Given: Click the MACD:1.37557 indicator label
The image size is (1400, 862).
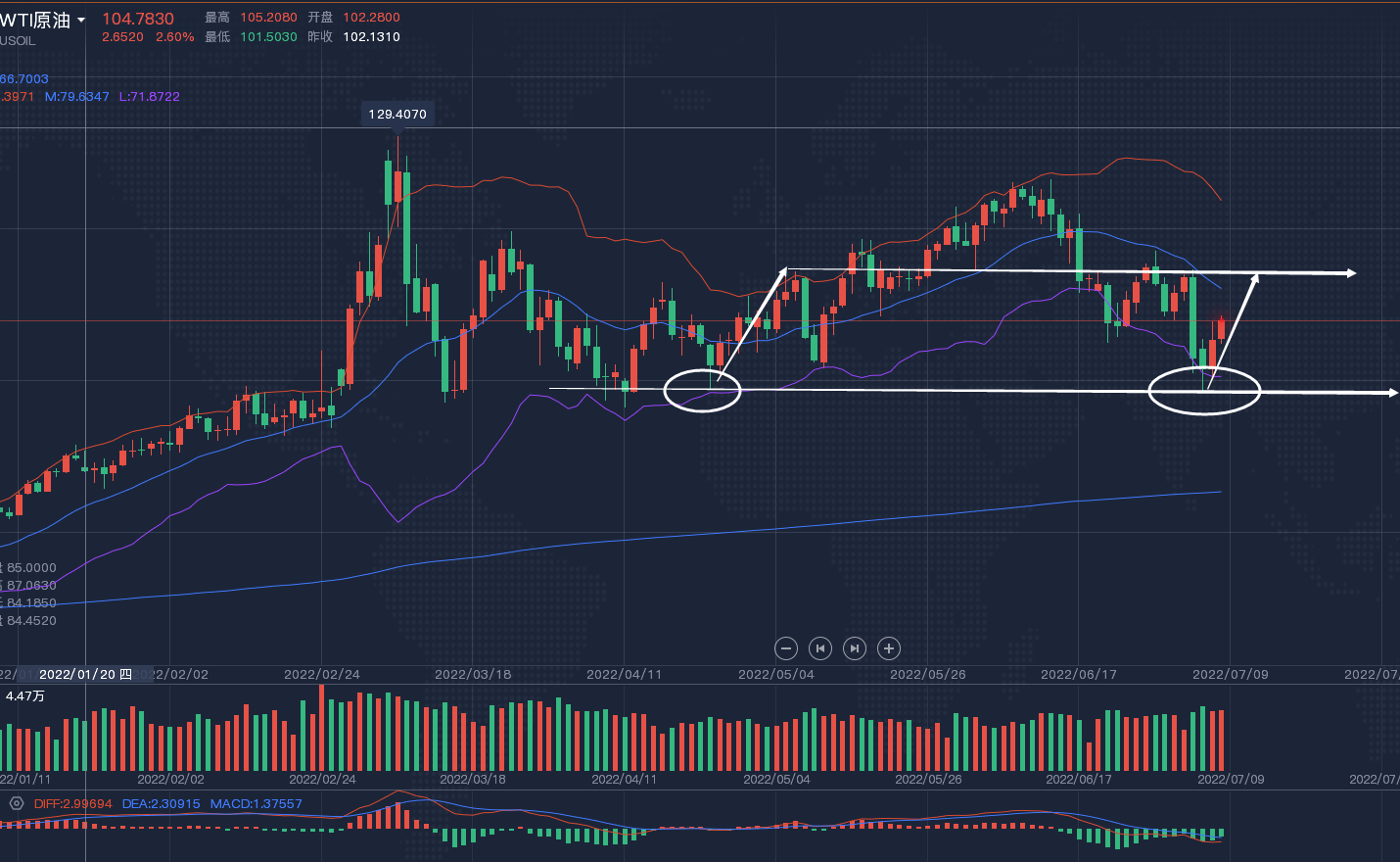Looking at the screenshot, I should (x=256, y=804).
